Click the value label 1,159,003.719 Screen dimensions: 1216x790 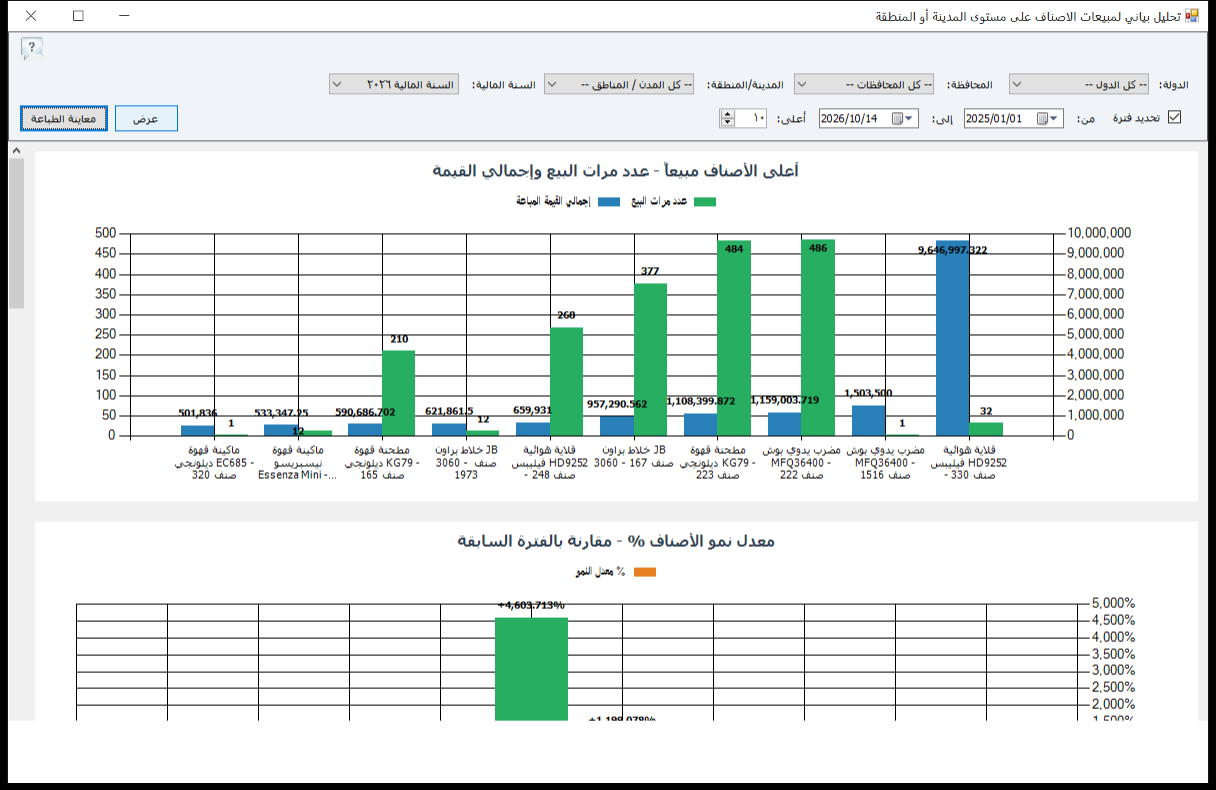point(785,400)
